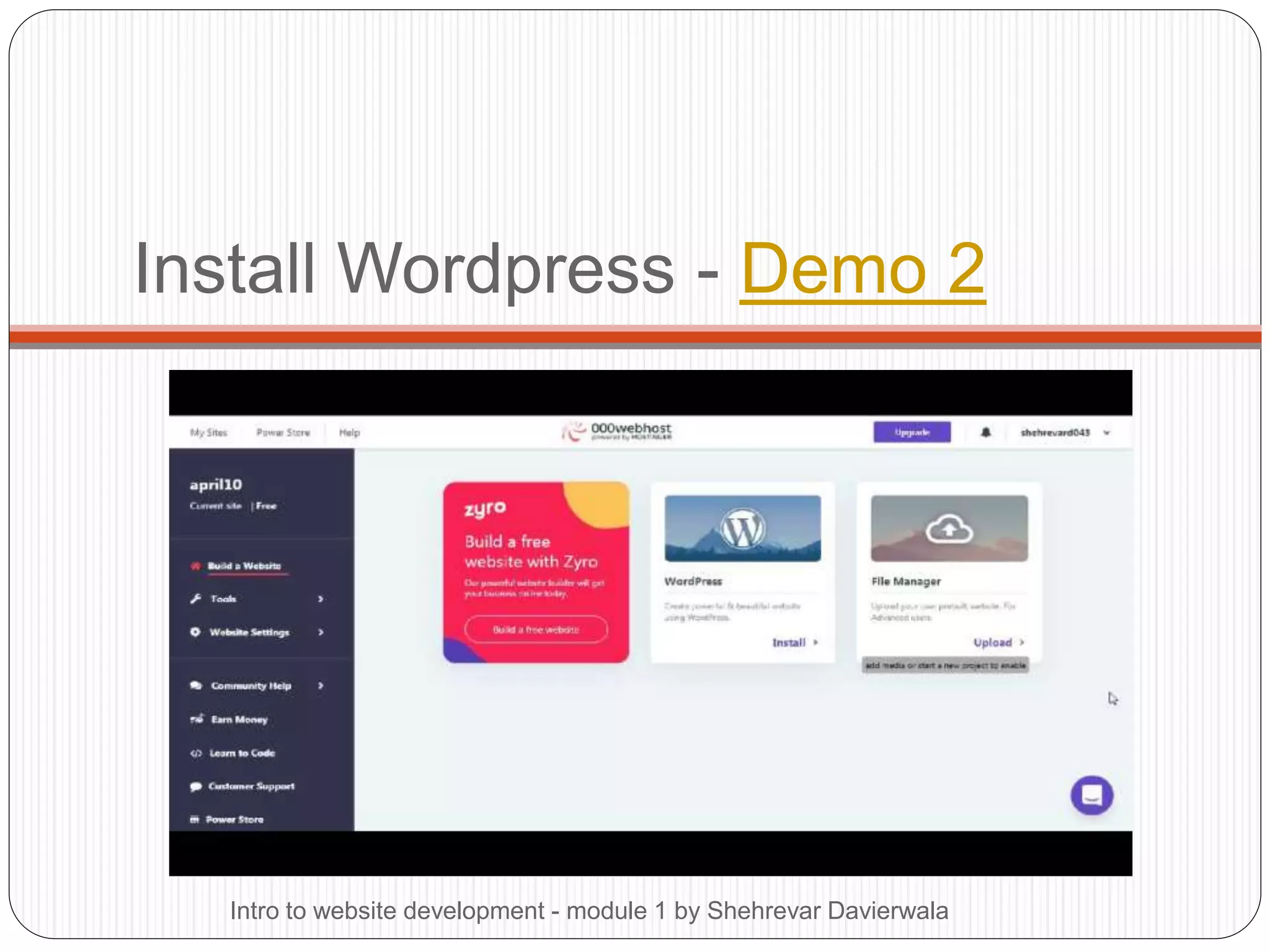The image size is (1270, 952).
Task: Click the gear icon for Website Settings
Action: pyautogui.click(x=195, y=632)
